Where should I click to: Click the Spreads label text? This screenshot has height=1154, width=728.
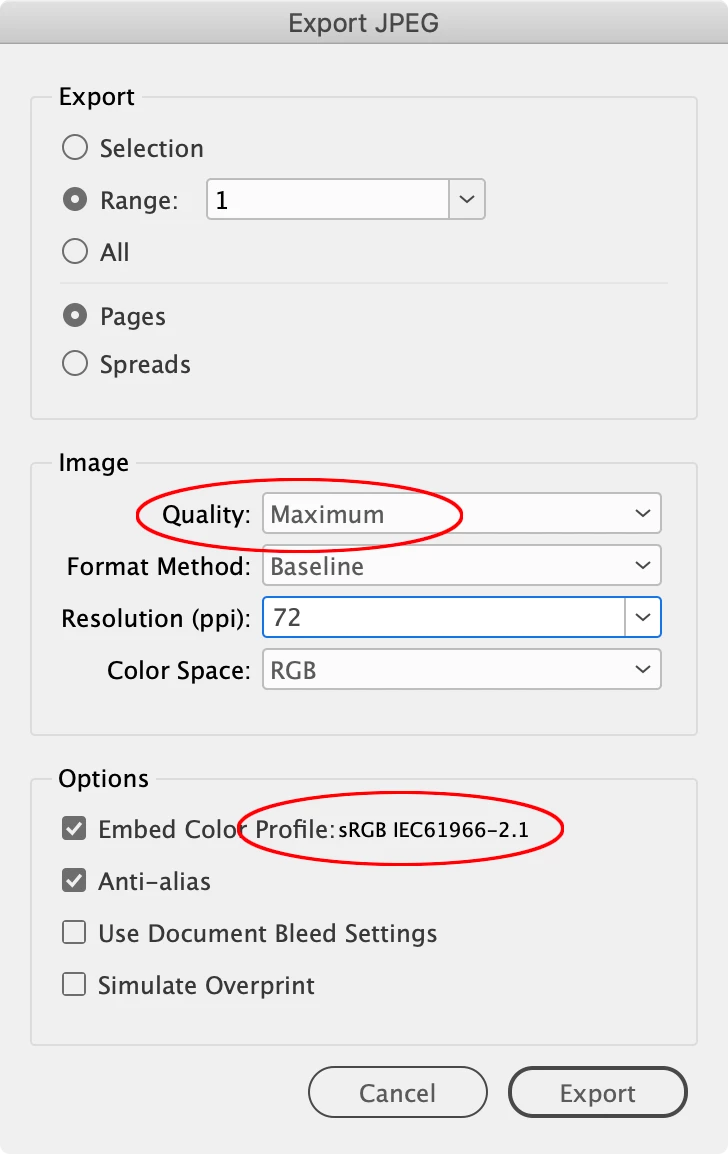pos(145,364)
